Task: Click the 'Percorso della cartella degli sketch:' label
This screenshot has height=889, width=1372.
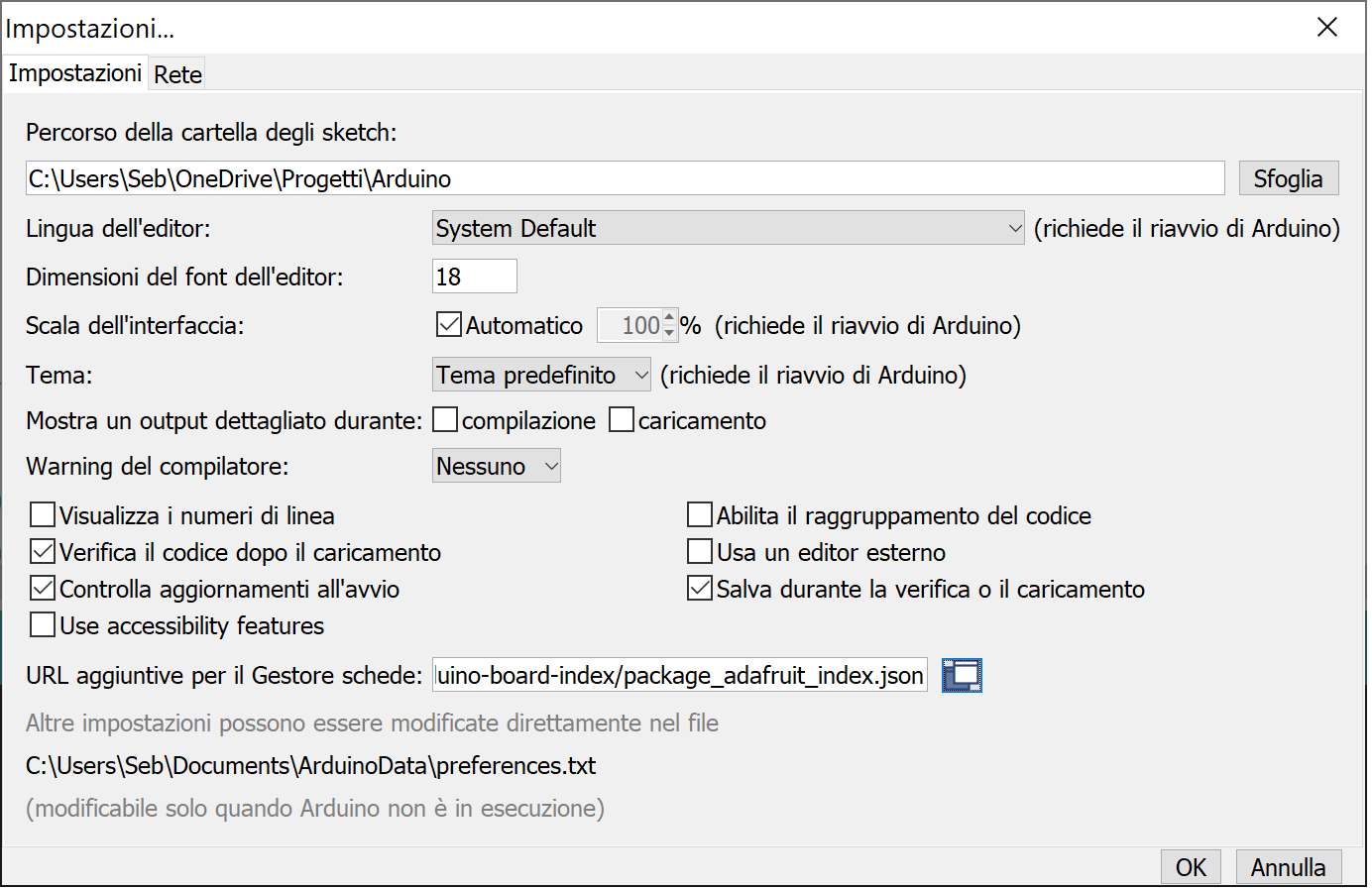Action: pyautogui.click(x=211, y=132)
